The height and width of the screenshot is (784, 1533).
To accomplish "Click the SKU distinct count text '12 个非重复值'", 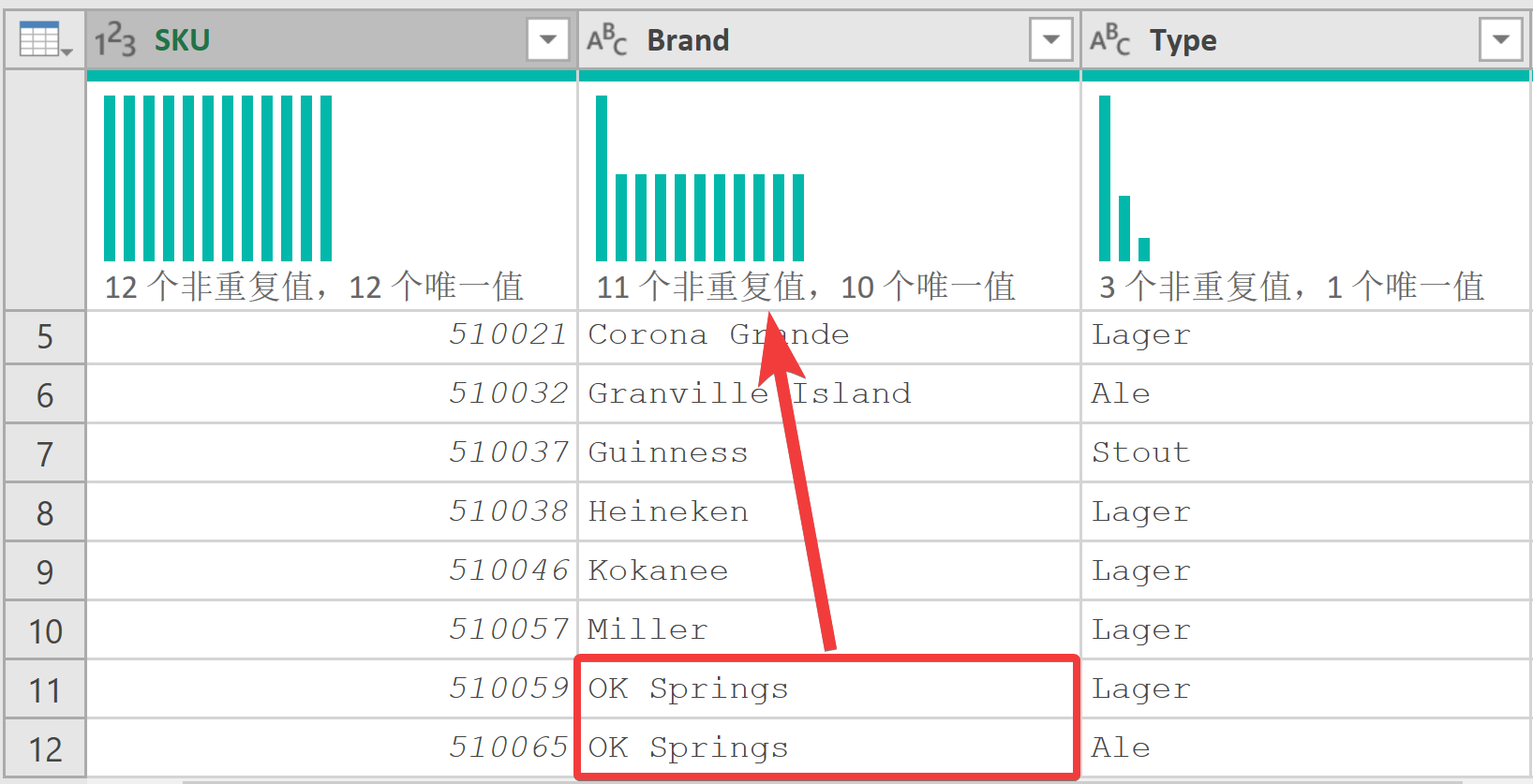I will pos(209,287).
